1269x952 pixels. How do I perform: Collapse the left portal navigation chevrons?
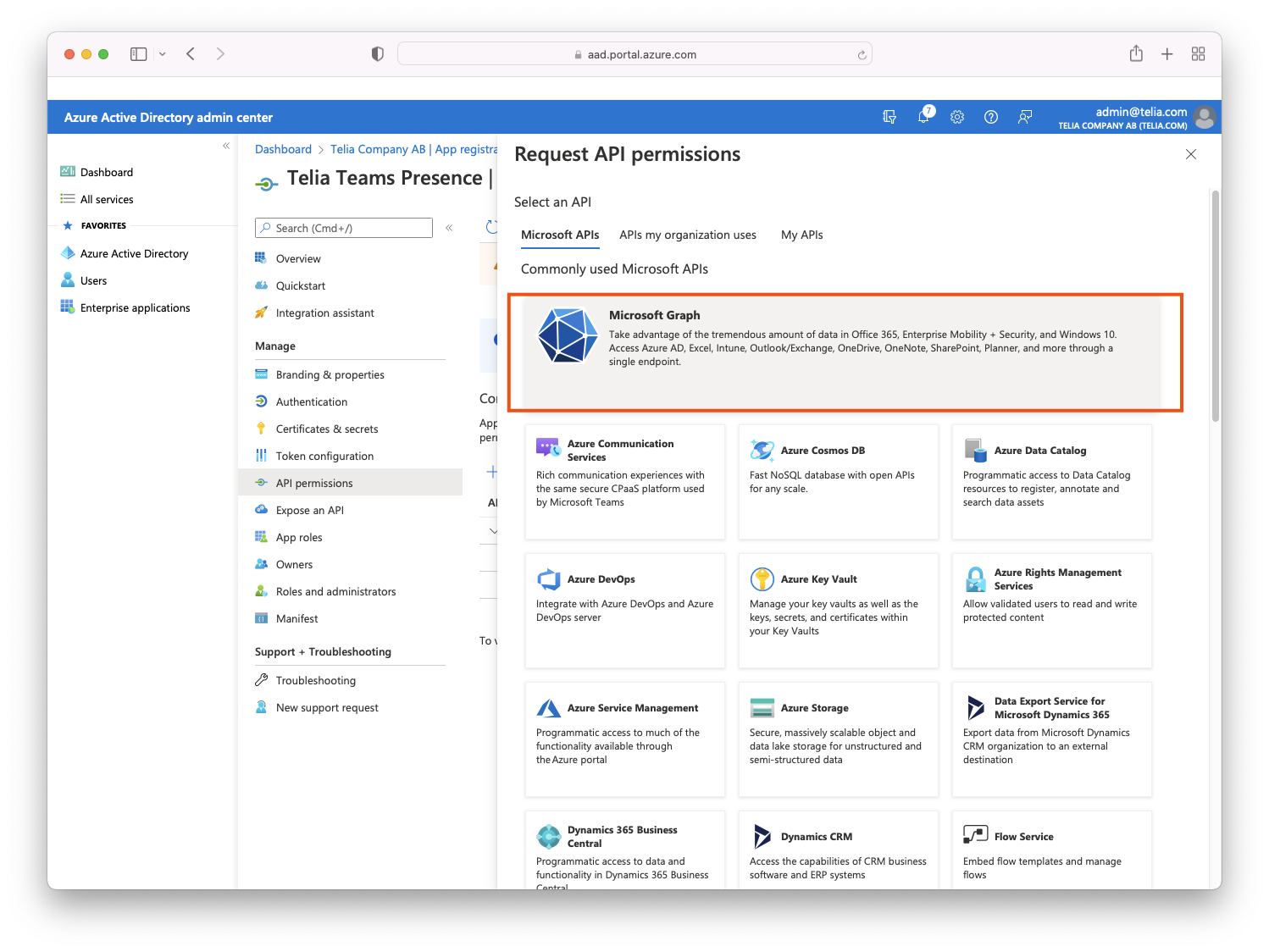pyautogui.click(x=226, y=146)
